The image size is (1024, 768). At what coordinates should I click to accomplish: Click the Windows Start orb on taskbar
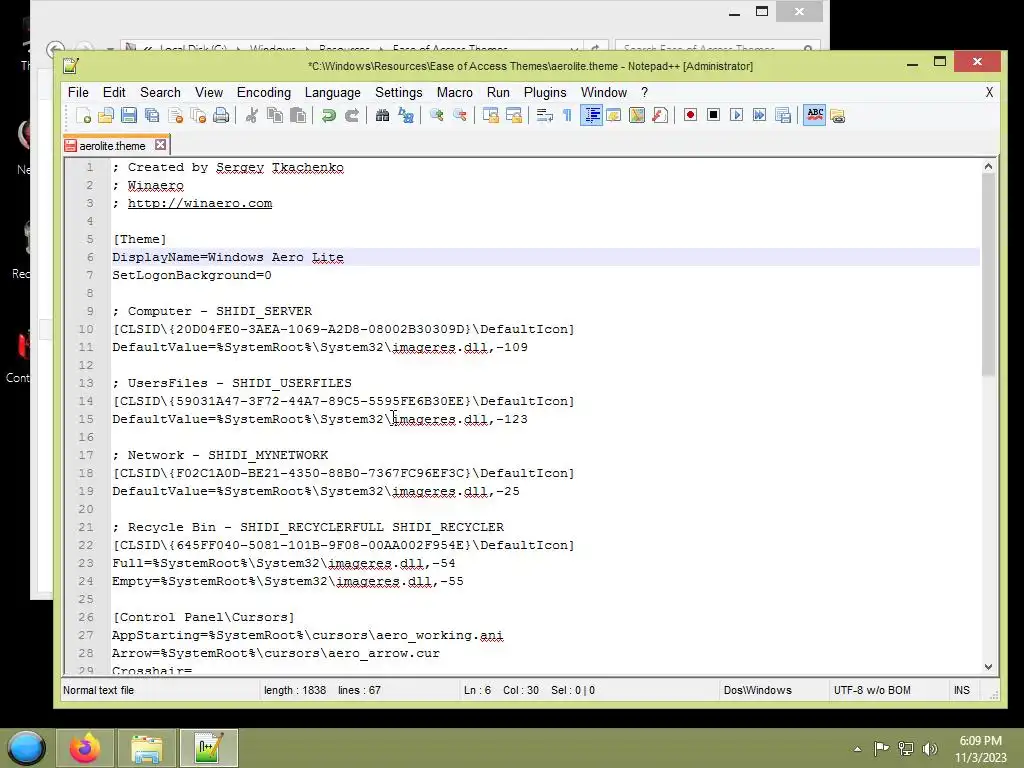(26, 748)
